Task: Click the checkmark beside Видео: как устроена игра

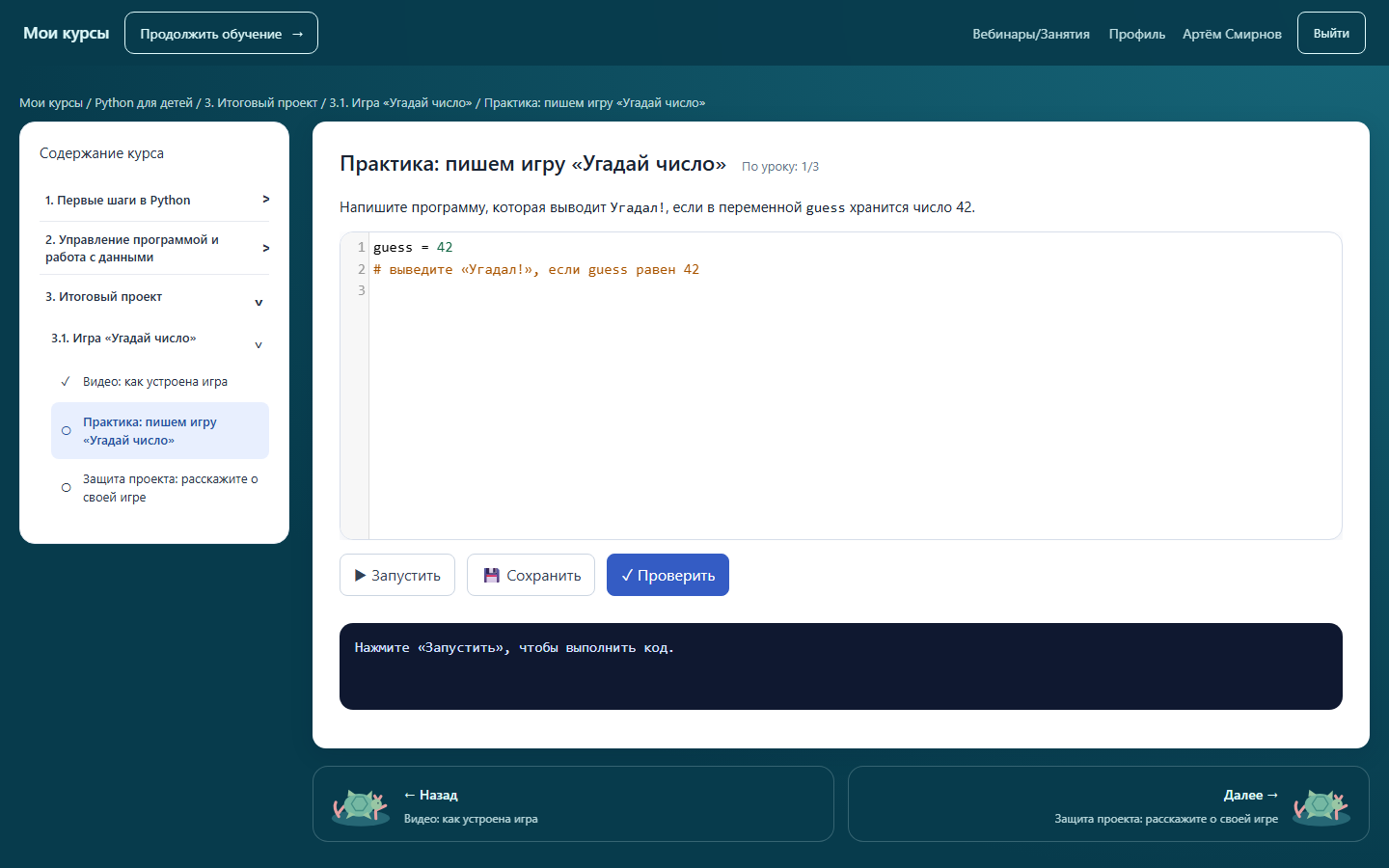Action: pos(66,382)
